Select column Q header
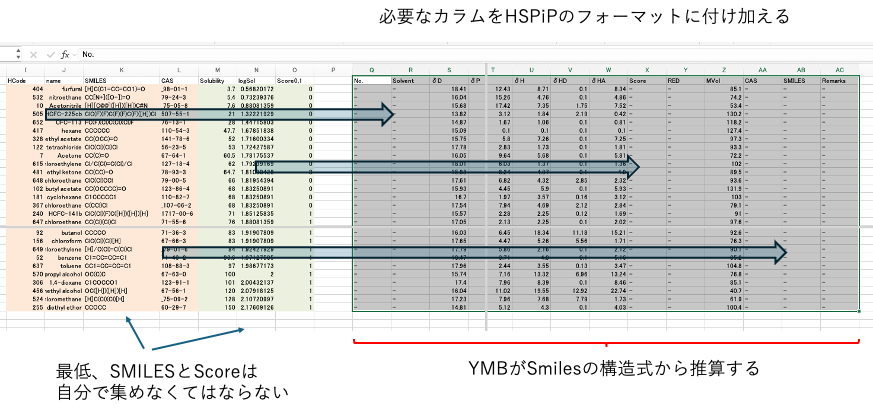 click(371, 69)
